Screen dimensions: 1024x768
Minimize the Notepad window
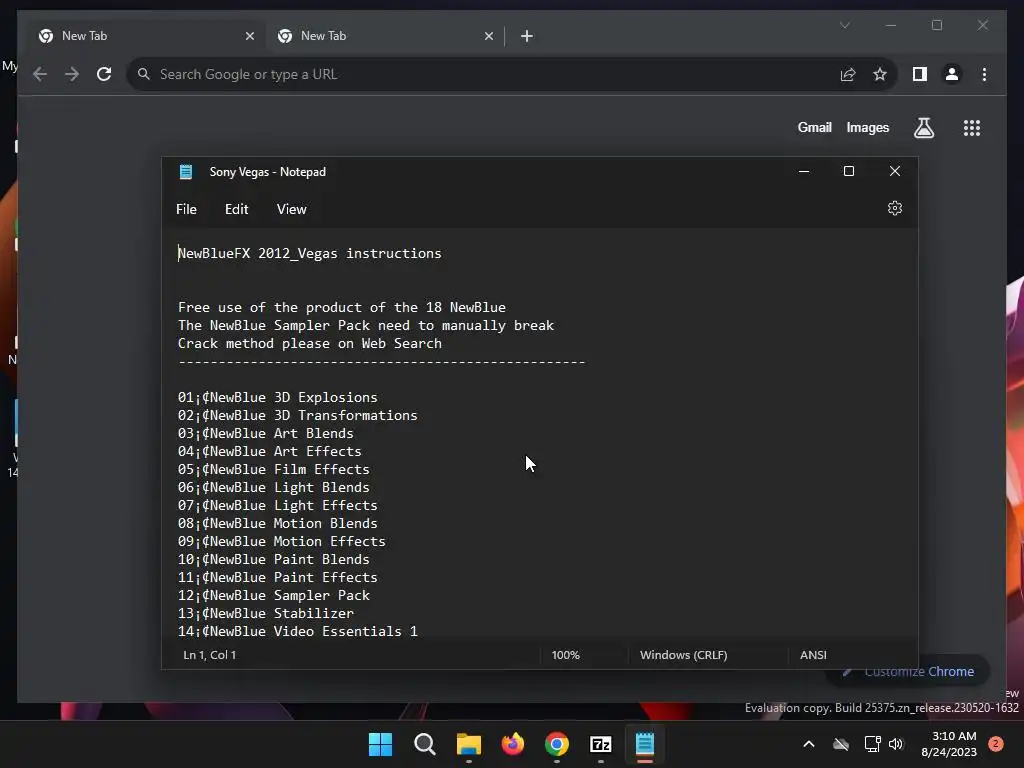tap(804, 171)
